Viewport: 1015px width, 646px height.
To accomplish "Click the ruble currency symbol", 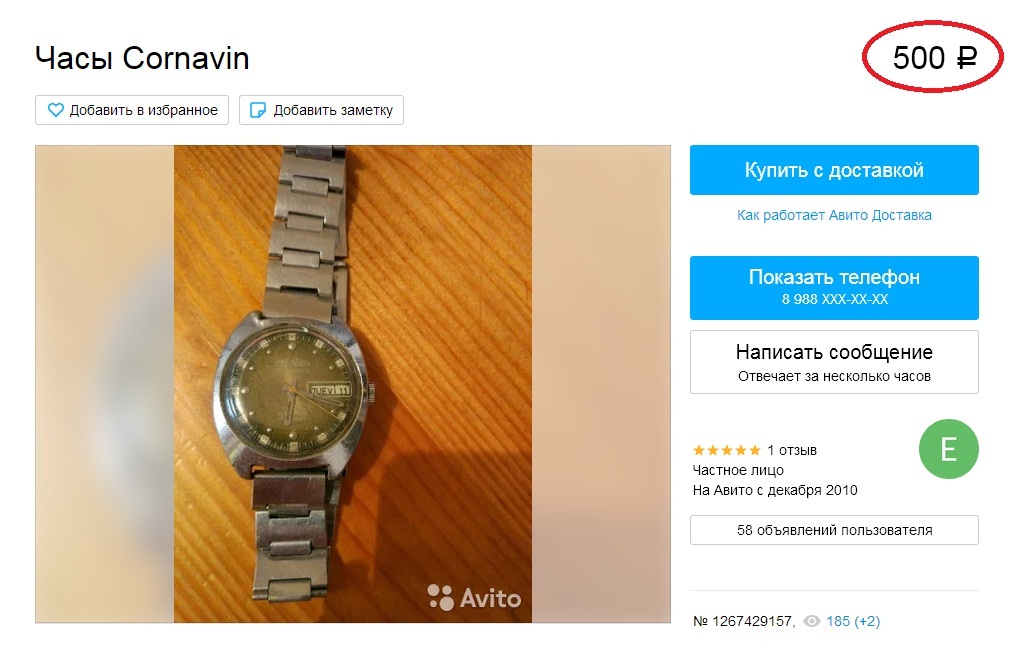I will 966,58.
